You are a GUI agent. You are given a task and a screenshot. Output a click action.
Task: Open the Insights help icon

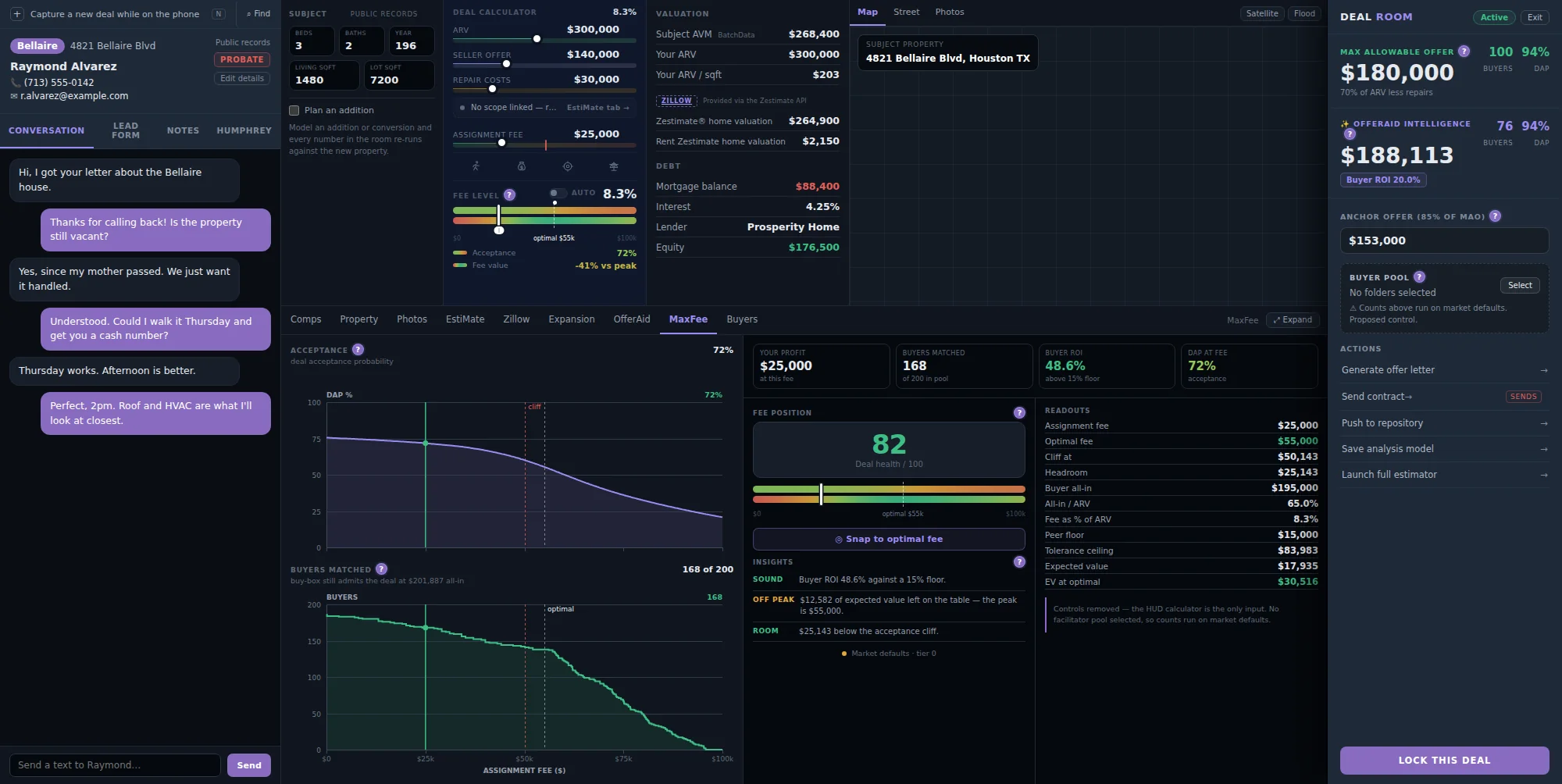point(1019,561)
